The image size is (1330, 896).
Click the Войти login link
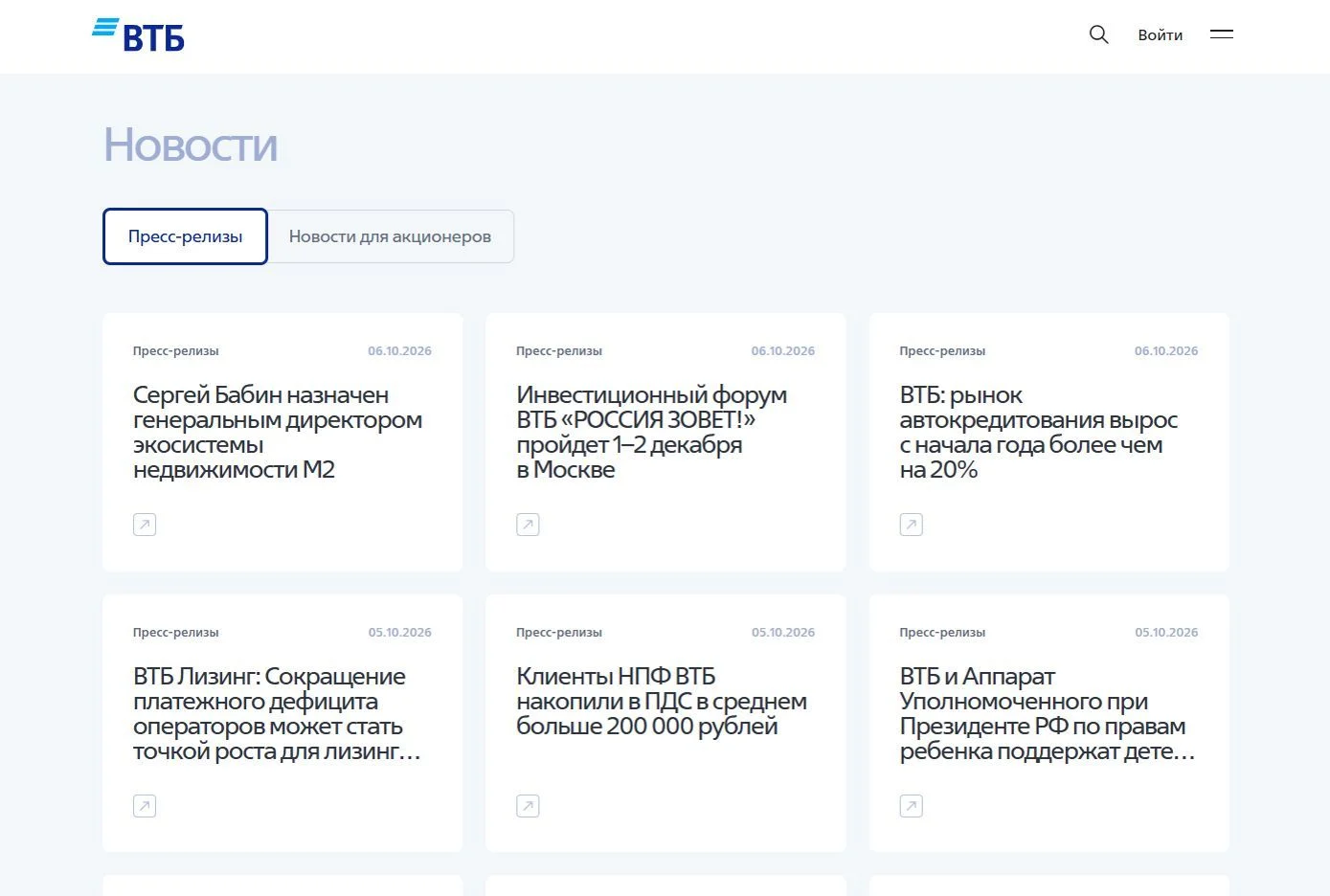pos(1160,34)
